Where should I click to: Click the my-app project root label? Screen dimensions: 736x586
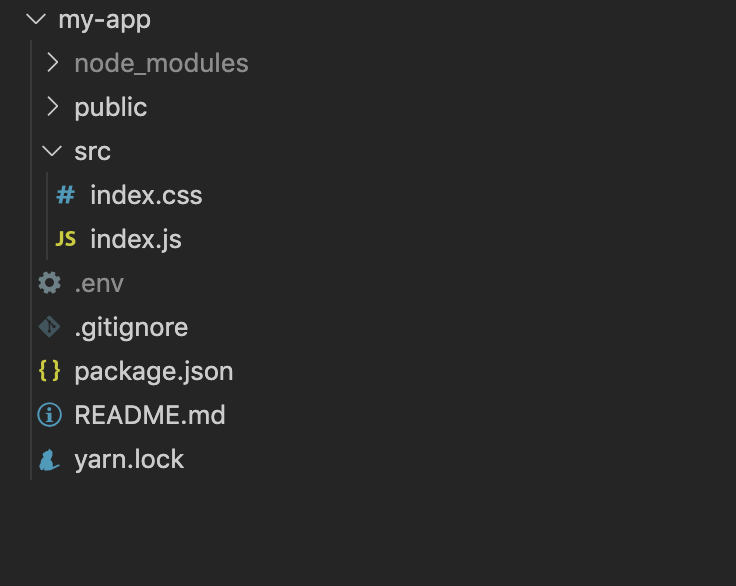(104, 19)
